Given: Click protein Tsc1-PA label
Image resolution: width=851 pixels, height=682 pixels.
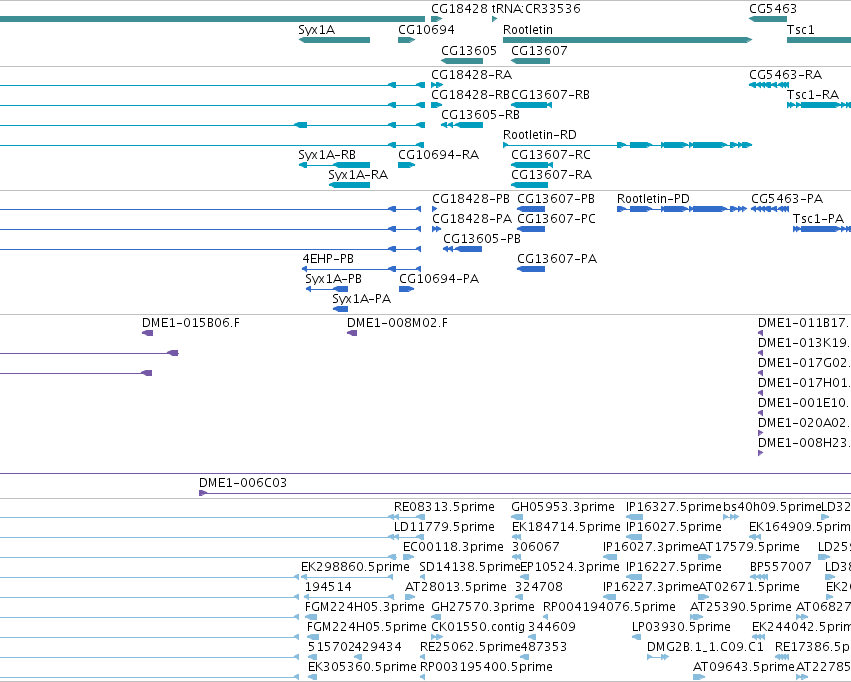Looking at the screenshot, I should (x=818, y=219).
